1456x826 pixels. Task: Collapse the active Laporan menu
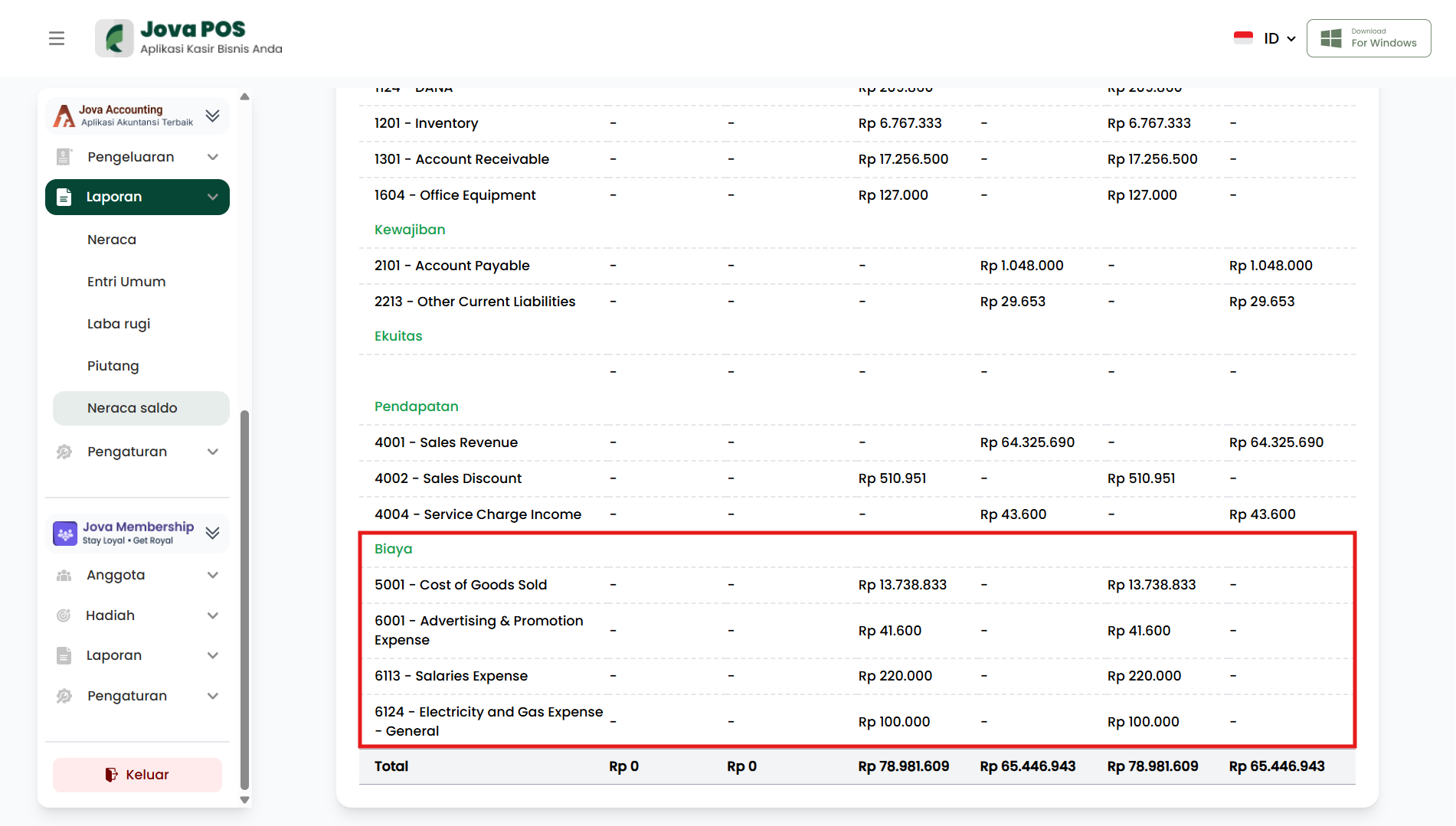(213, 197)
